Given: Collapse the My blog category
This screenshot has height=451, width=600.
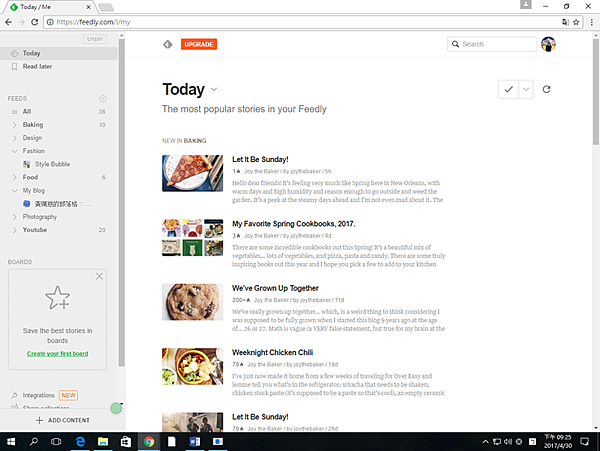Looking at the screenshot, I should point(15,190).
